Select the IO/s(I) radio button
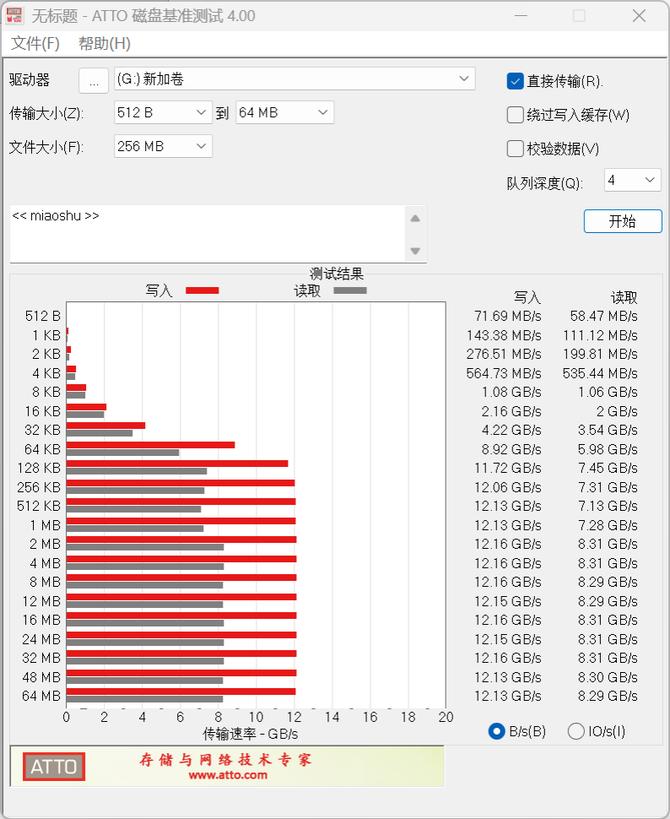 (575, 731)
